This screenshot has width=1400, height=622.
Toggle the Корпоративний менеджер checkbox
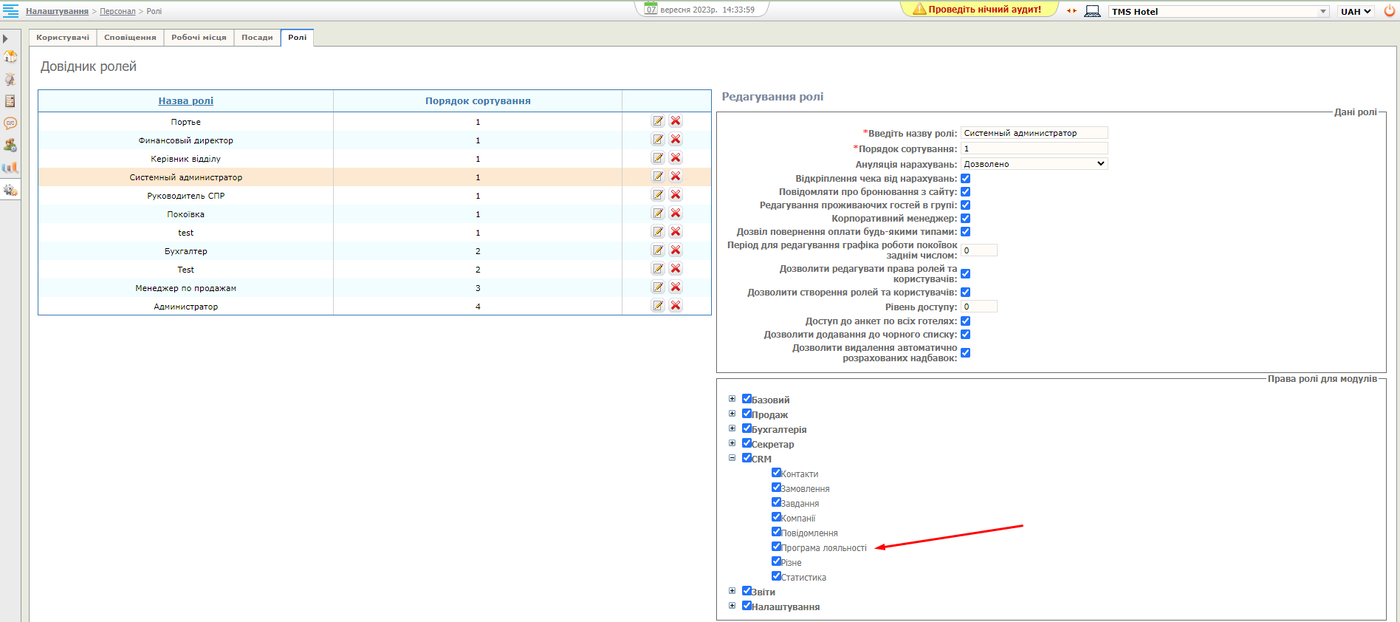(966, 218)
